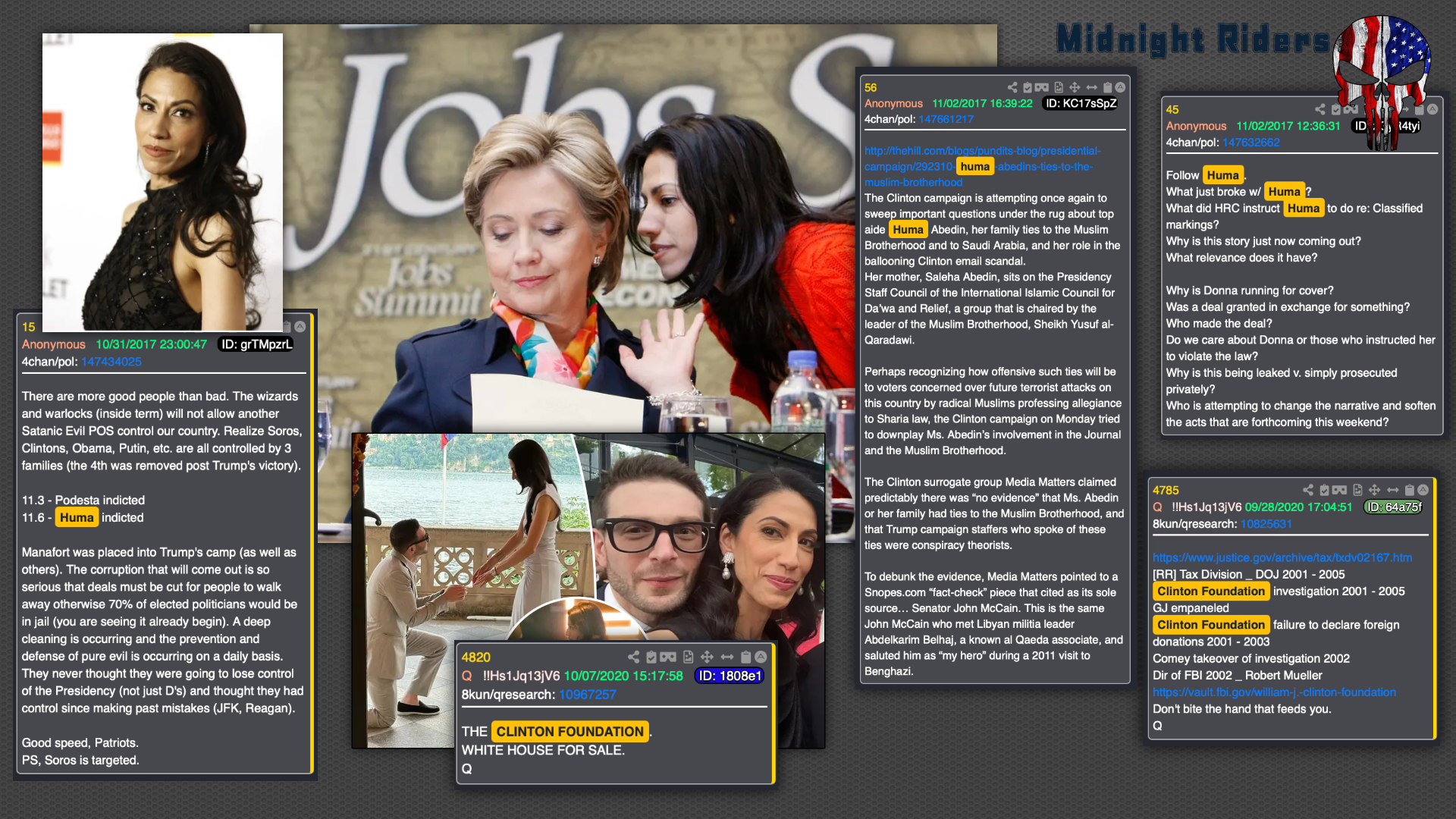1456x819 pixels.
Task: Click the post number 56
Action: click(871, 88)
